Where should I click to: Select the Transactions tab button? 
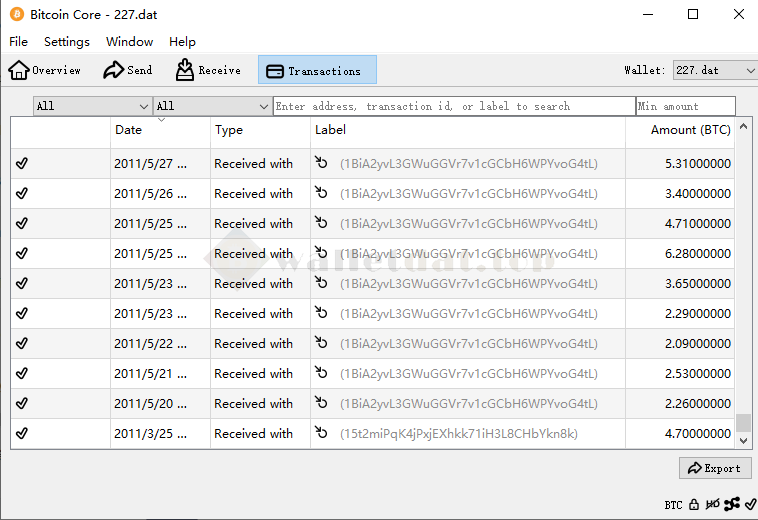tap(317, 70)
